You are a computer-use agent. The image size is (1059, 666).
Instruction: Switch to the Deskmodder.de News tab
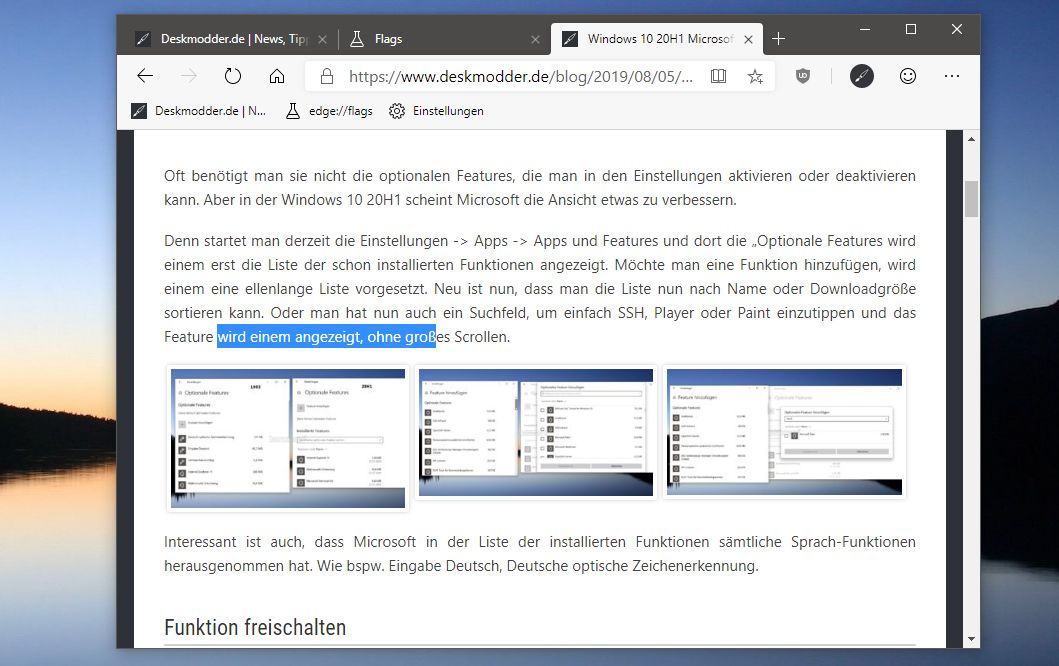point(230,39)
